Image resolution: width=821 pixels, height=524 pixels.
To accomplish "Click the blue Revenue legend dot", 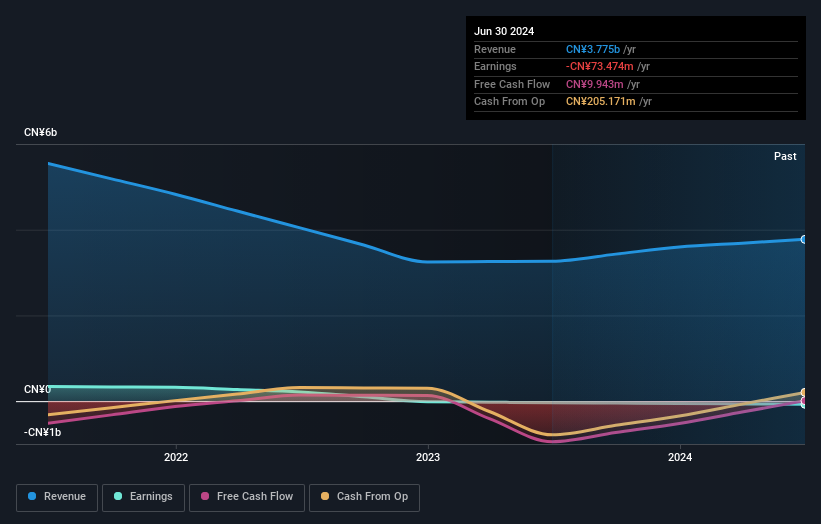I will pyautogui.click(x=32, y=496).
